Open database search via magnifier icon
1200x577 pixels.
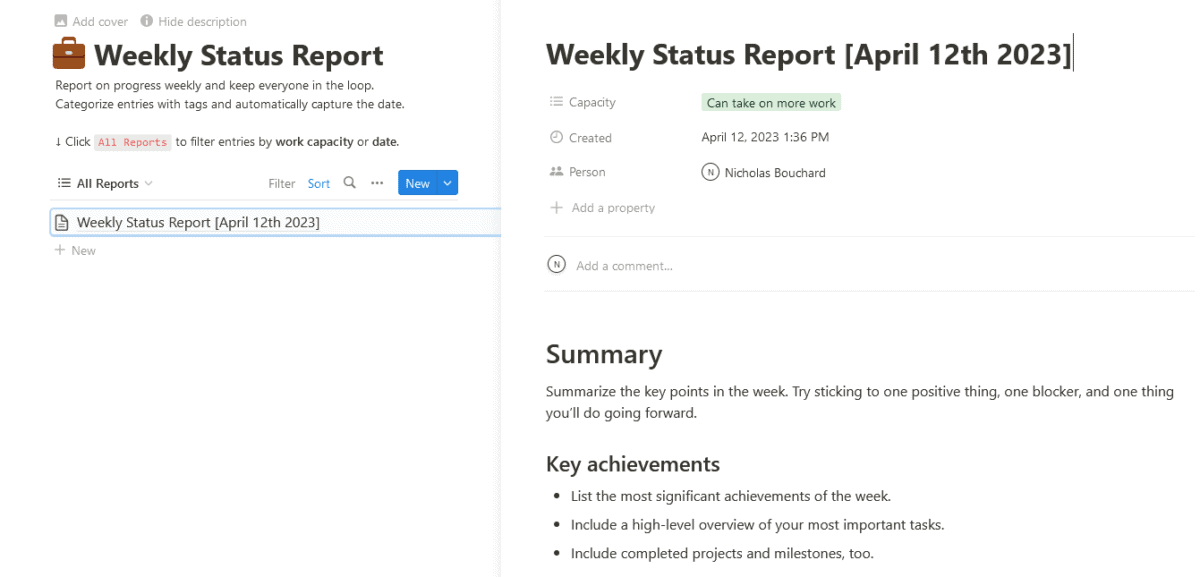click(349, 183)
